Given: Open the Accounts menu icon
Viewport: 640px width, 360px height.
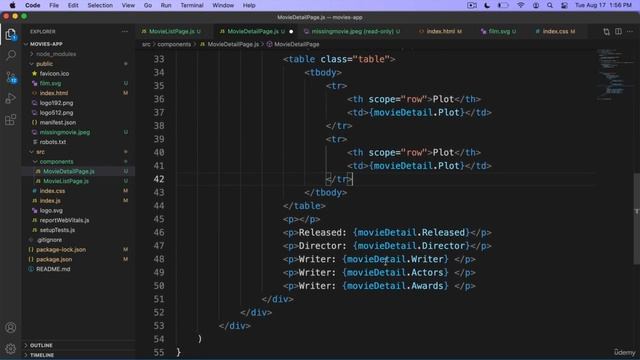Looking at the screenshot, I should pos(11,327).
